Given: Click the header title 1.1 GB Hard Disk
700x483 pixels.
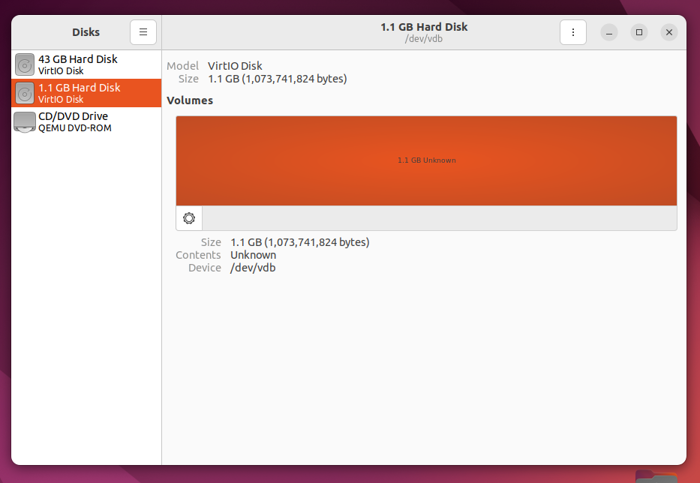Looking at the screenshot, I should (x=424, y=27).
